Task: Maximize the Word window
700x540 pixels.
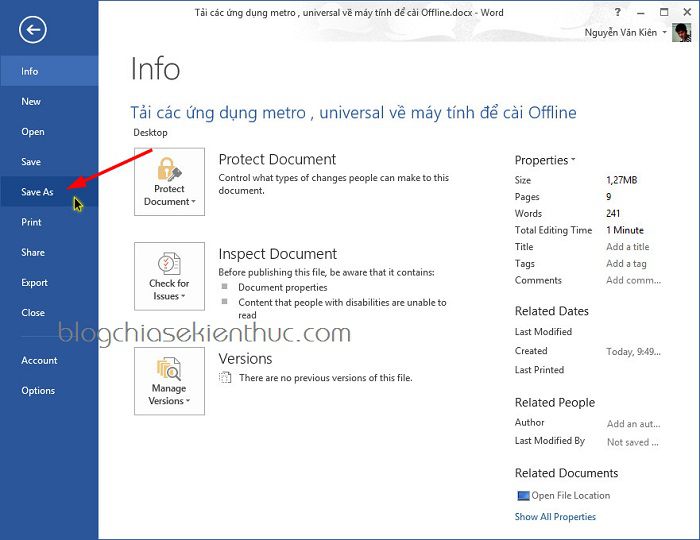Action: [x=664, y=12]
